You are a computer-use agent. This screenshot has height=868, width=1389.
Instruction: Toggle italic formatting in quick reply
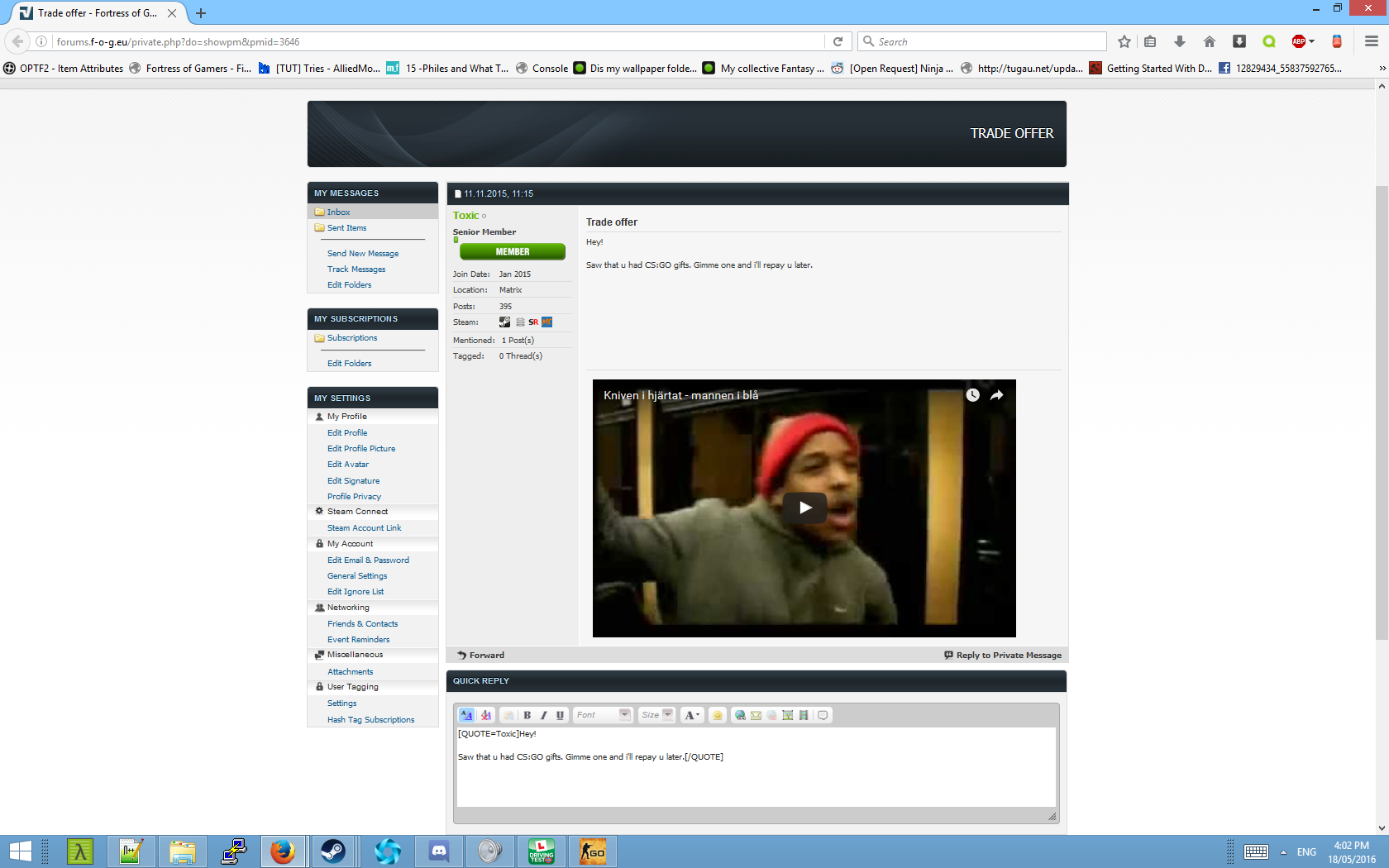point(543,715)
